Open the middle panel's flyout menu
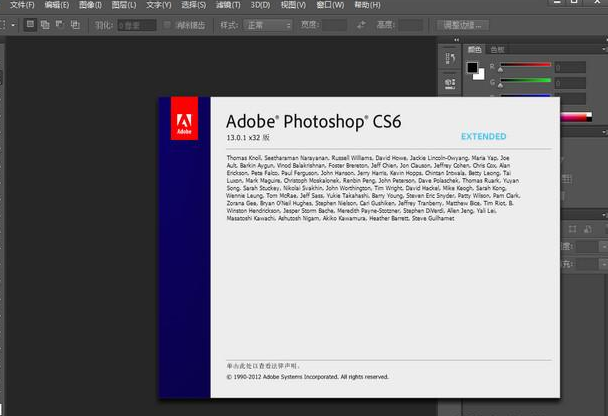Viewport: 608px width, 416px height. click(604, 132)
